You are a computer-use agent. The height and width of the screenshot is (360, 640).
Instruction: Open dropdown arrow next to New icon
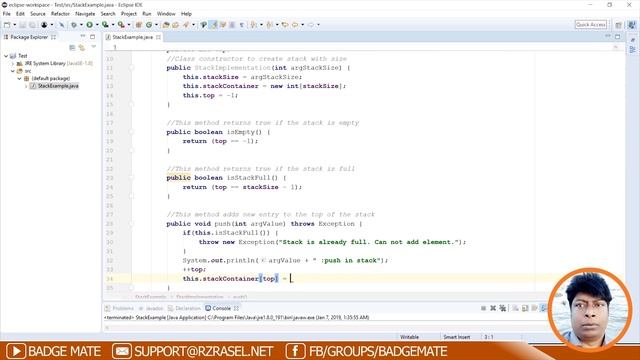[15, 25]
